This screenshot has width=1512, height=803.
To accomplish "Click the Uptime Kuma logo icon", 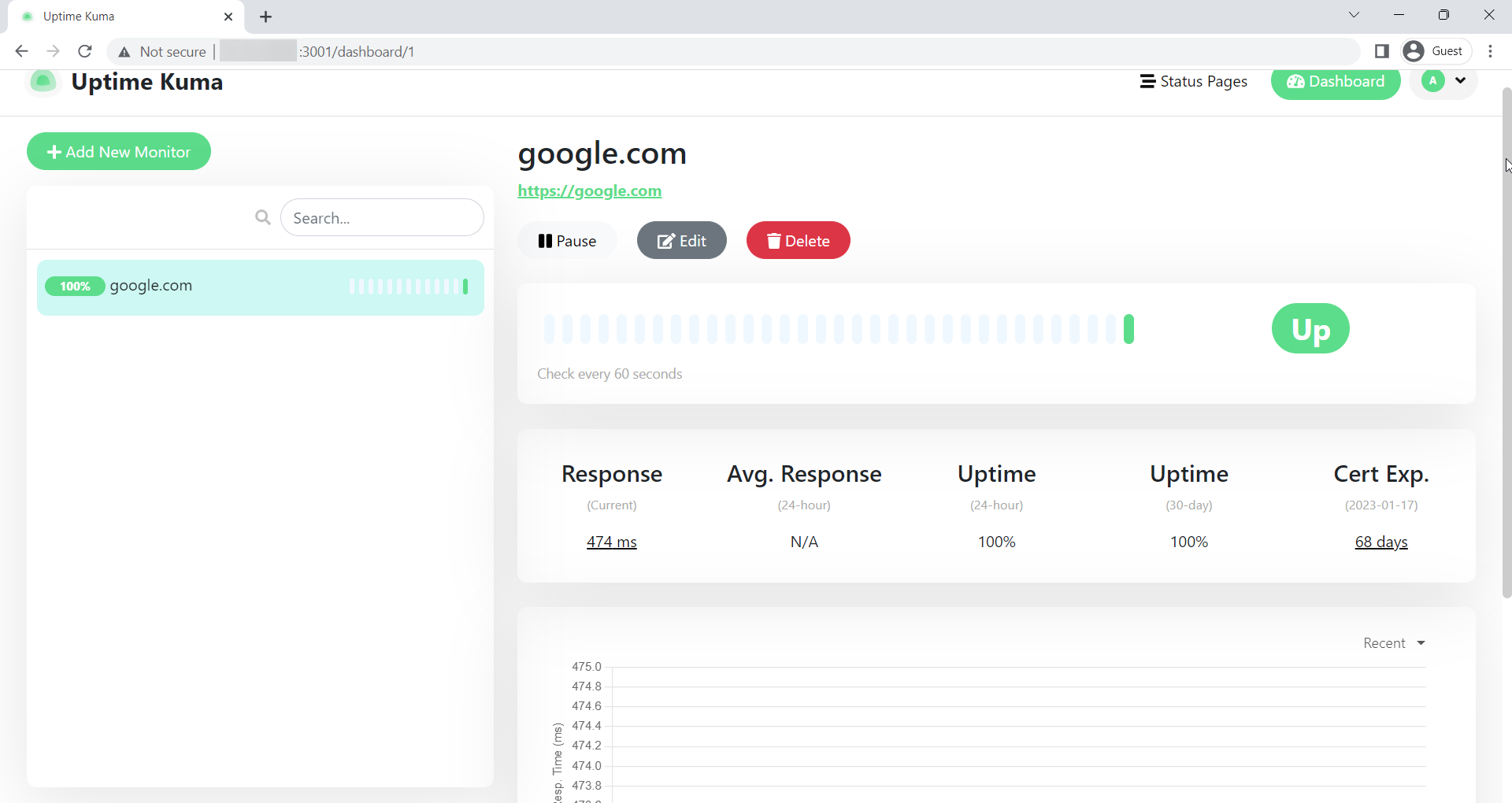I will [x=43, y=81].
